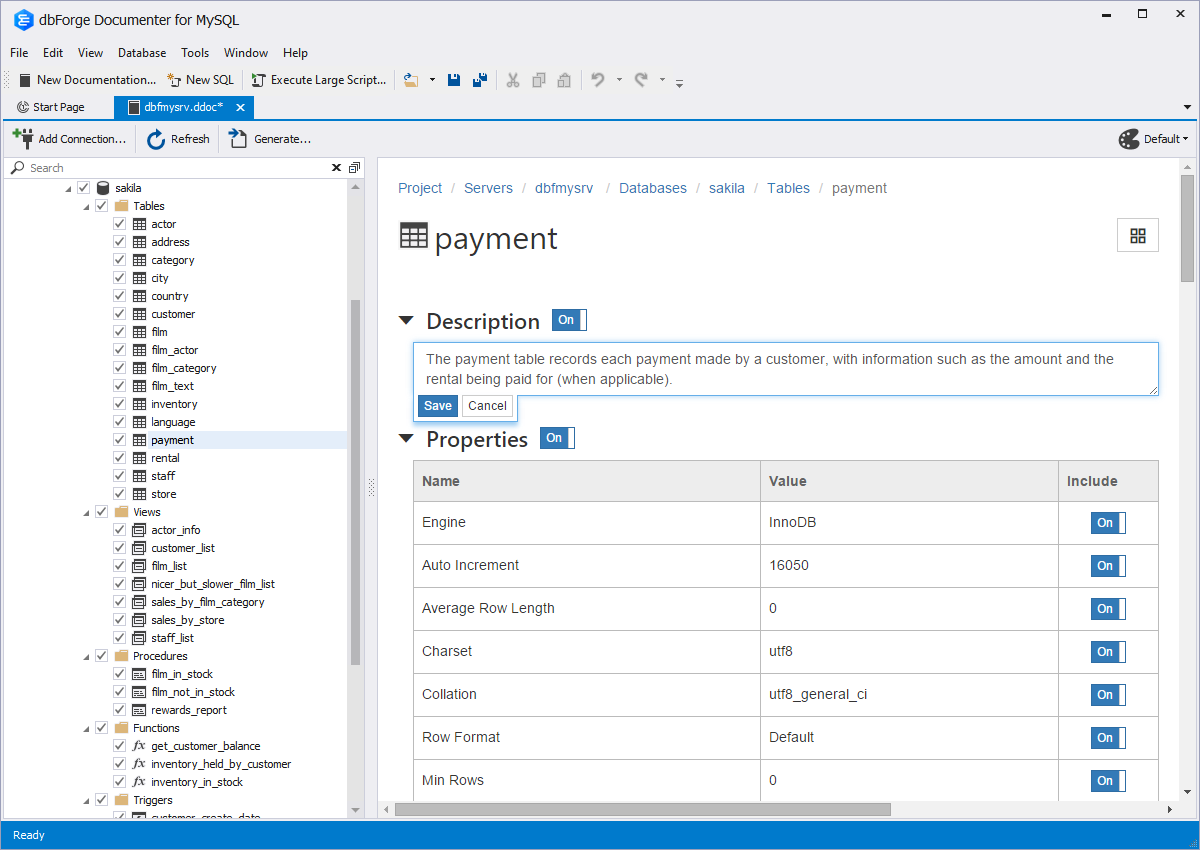The image size is (1200, 850).
Task: Click the Tables folder icon
Action: [x=121, y=206]
